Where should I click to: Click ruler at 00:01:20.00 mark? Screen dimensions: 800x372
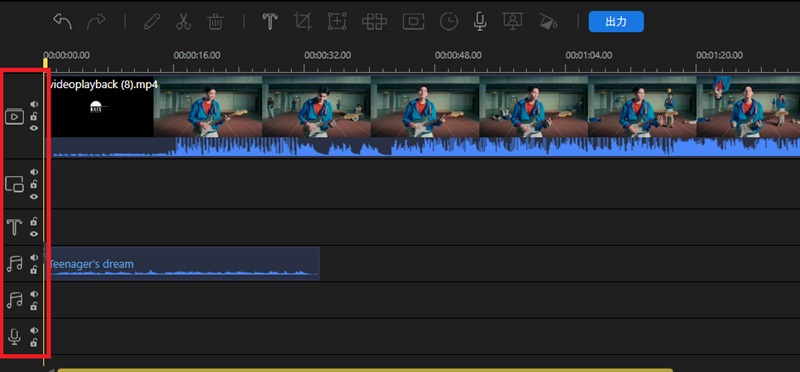click(719, 55)
